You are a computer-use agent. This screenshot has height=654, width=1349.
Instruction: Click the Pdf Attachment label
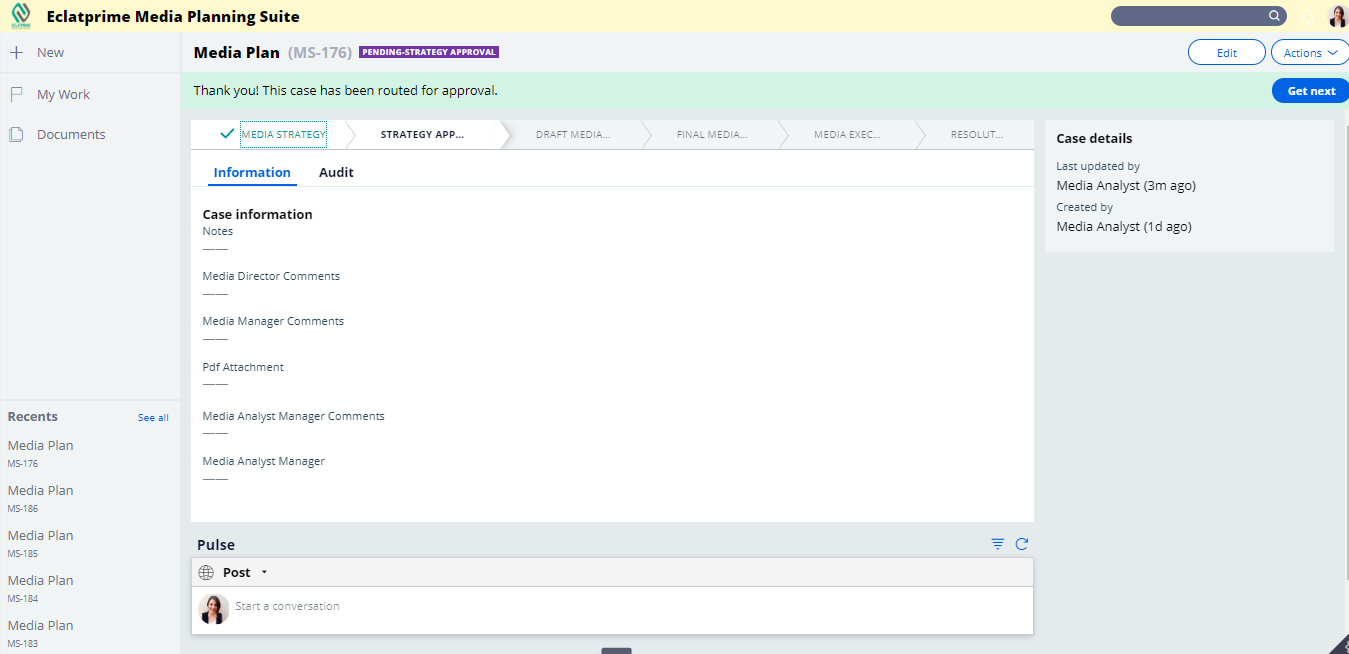tap(243, 367)
